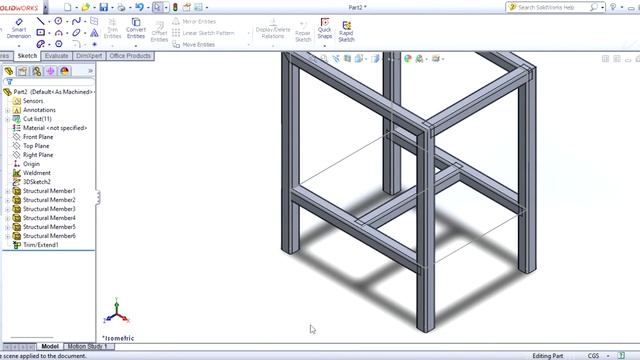Switch to the Evaluate tab
The width and height of the screenshot is (640, 360).
click(x=56, y=56)
